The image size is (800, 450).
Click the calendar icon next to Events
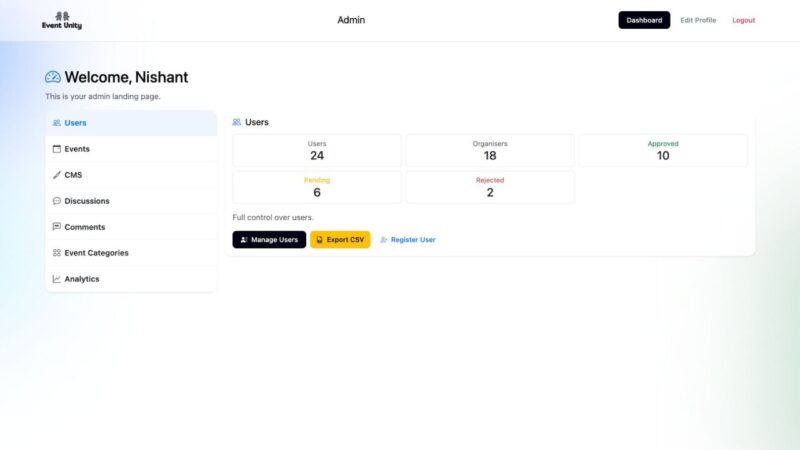[x=57, y=149]
